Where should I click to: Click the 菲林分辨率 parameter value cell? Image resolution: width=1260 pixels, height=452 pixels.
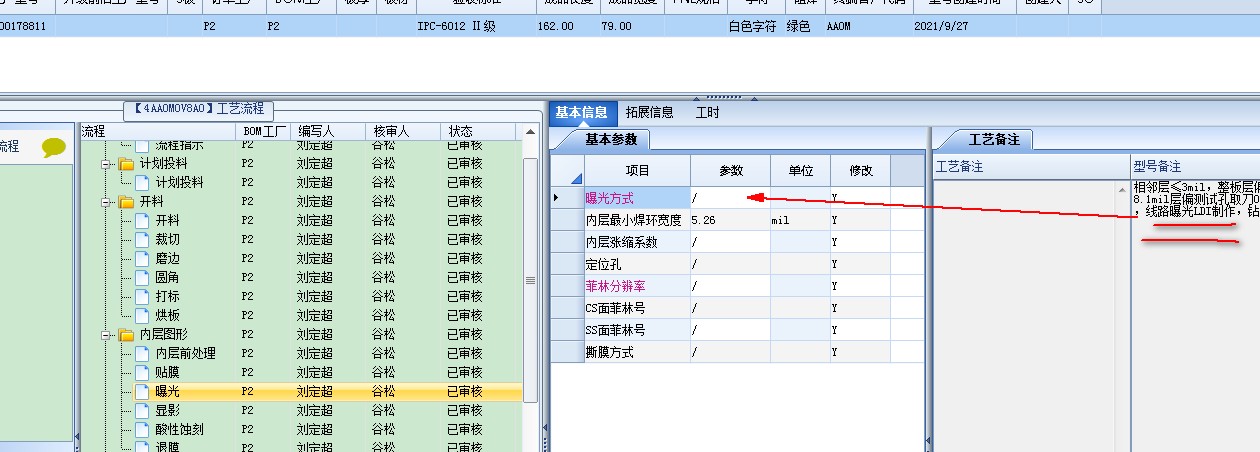pos(730,286)
